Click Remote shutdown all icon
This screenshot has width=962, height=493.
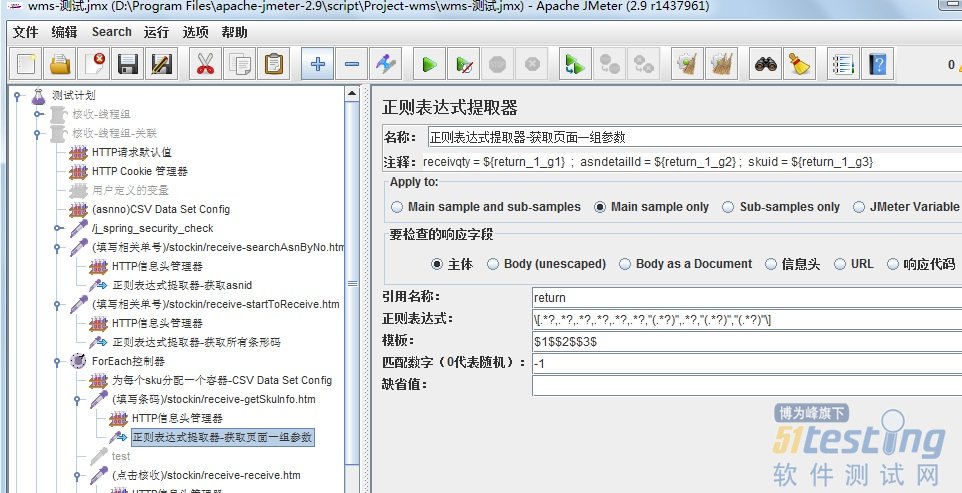[x=644, y=64]
